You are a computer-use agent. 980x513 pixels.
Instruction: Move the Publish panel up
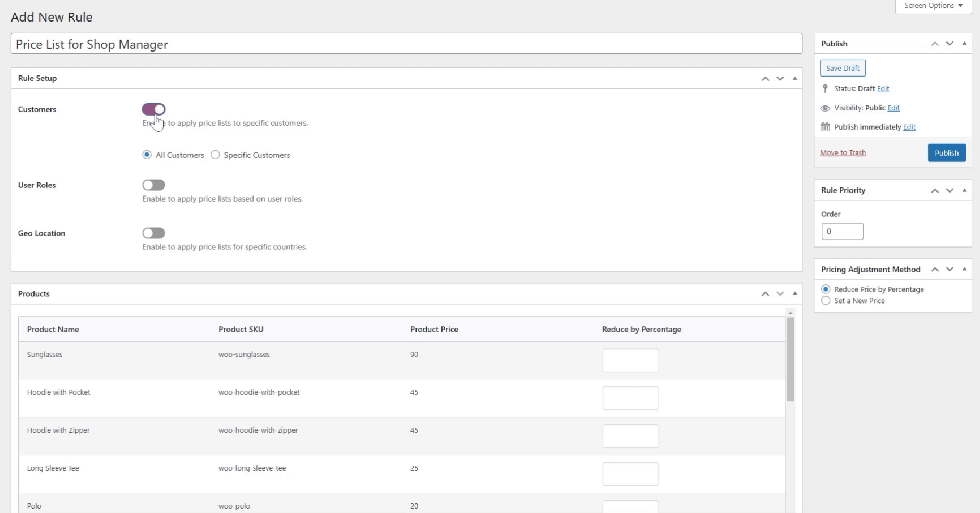pos(936,44)
